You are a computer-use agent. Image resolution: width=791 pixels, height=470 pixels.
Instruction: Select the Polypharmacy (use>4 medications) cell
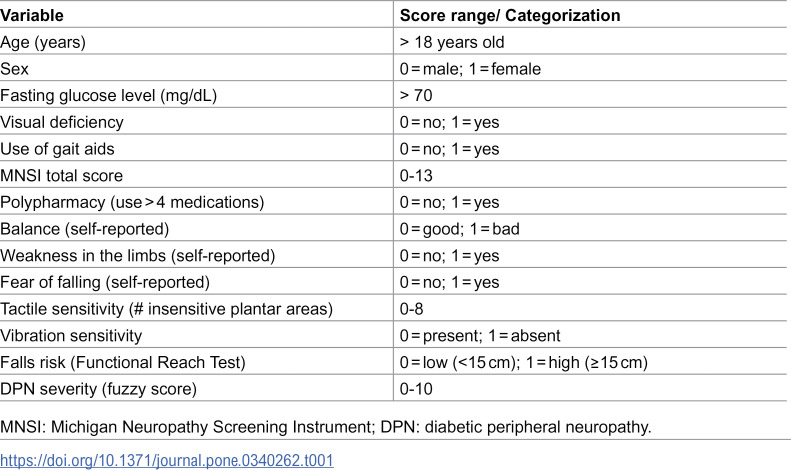coord(132,203)
